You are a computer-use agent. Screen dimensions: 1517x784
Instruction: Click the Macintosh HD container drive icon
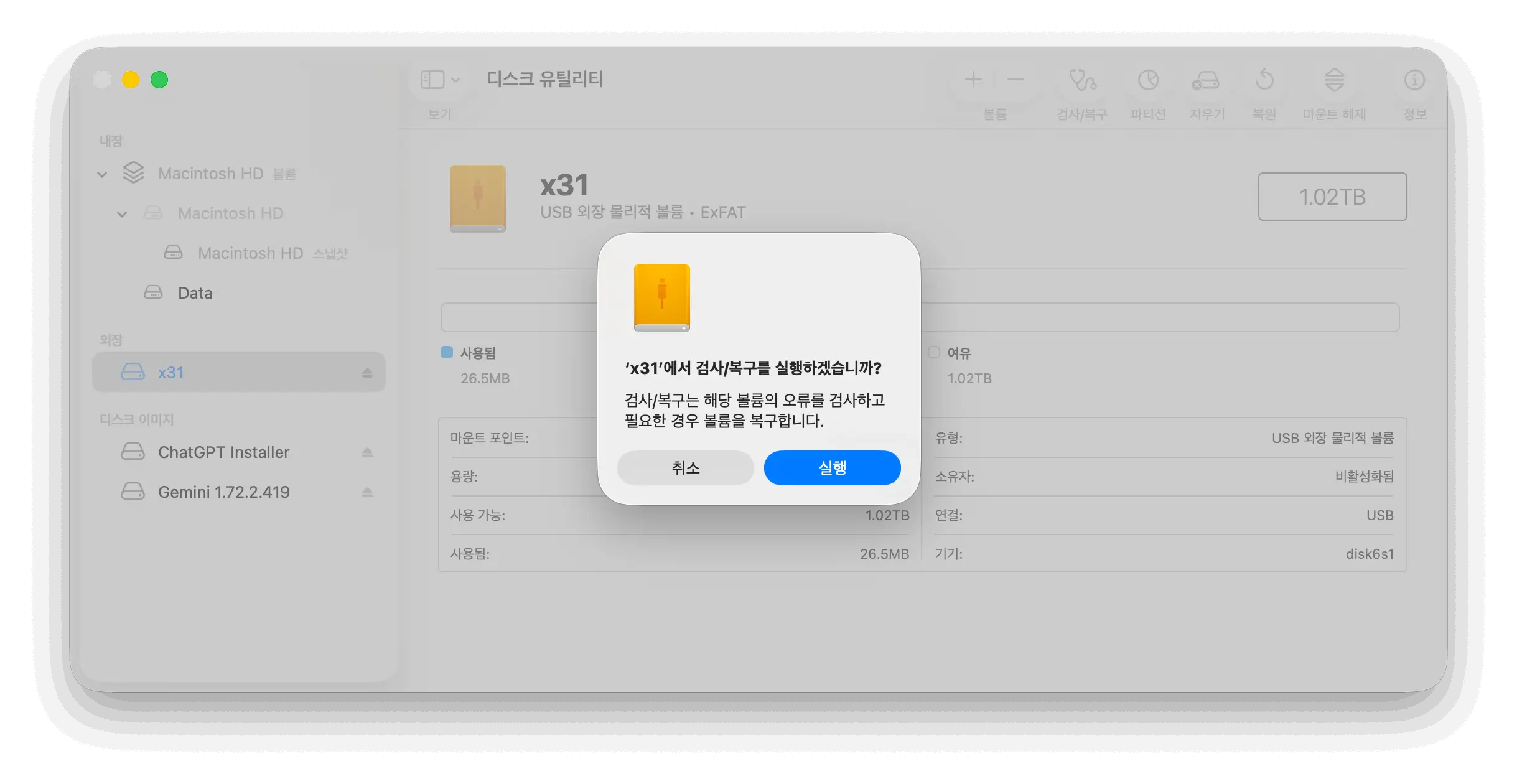153,213
